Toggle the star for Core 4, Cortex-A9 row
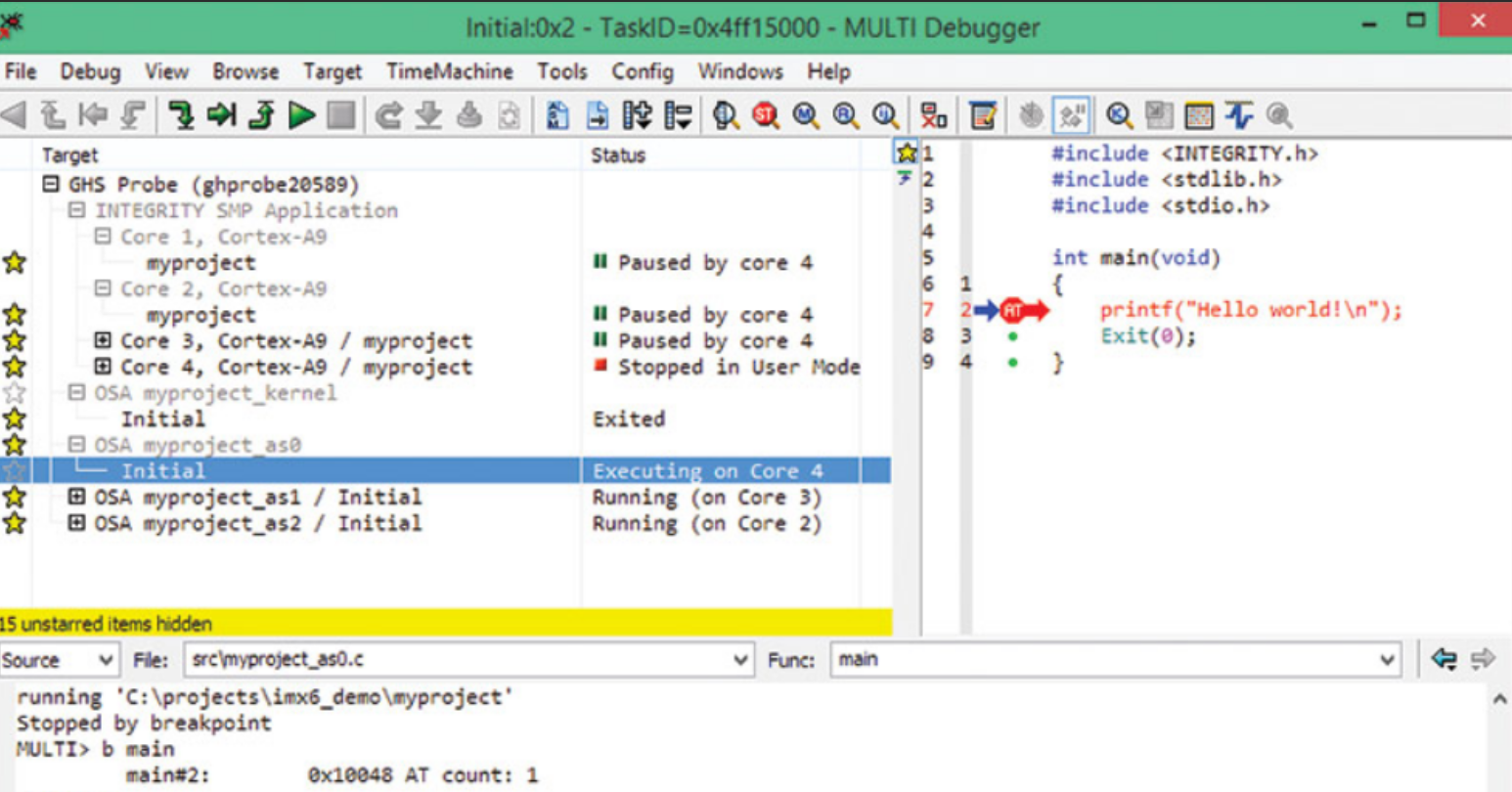 15,367
